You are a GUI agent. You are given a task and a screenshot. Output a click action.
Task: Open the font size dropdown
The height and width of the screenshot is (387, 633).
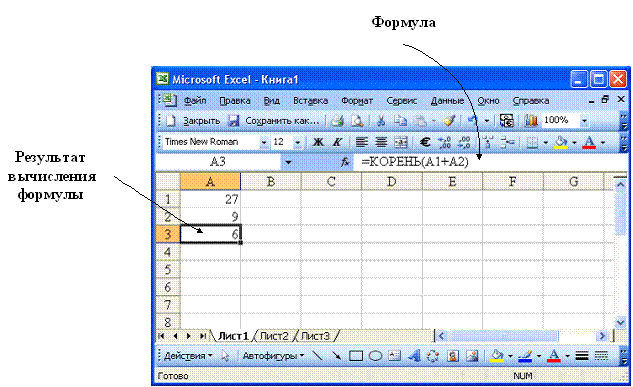click(298, 142)
